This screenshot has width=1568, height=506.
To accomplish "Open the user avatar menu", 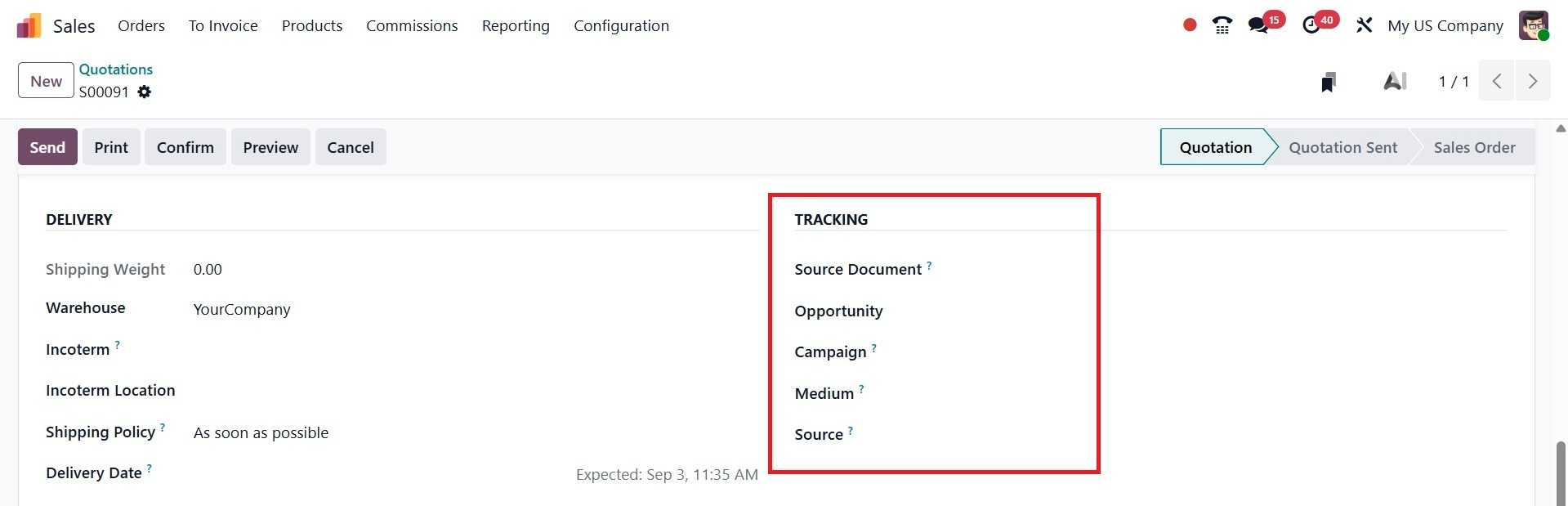I will point(1534,25).
